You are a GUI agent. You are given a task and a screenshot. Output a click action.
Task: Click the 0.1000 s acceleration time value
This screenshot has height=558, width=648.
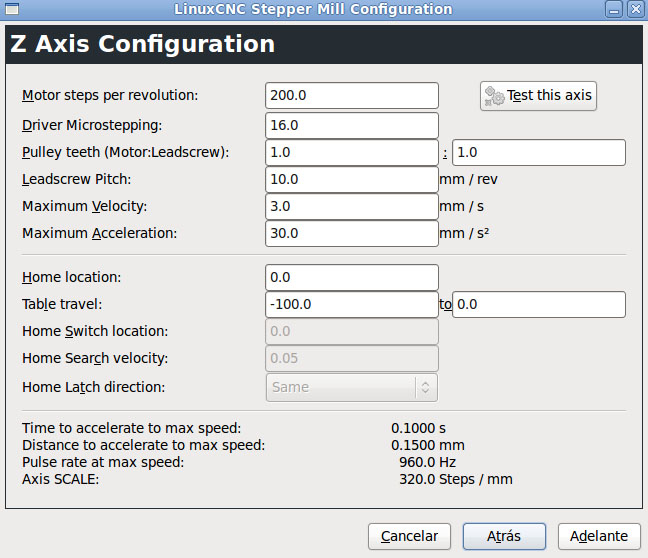419,428
